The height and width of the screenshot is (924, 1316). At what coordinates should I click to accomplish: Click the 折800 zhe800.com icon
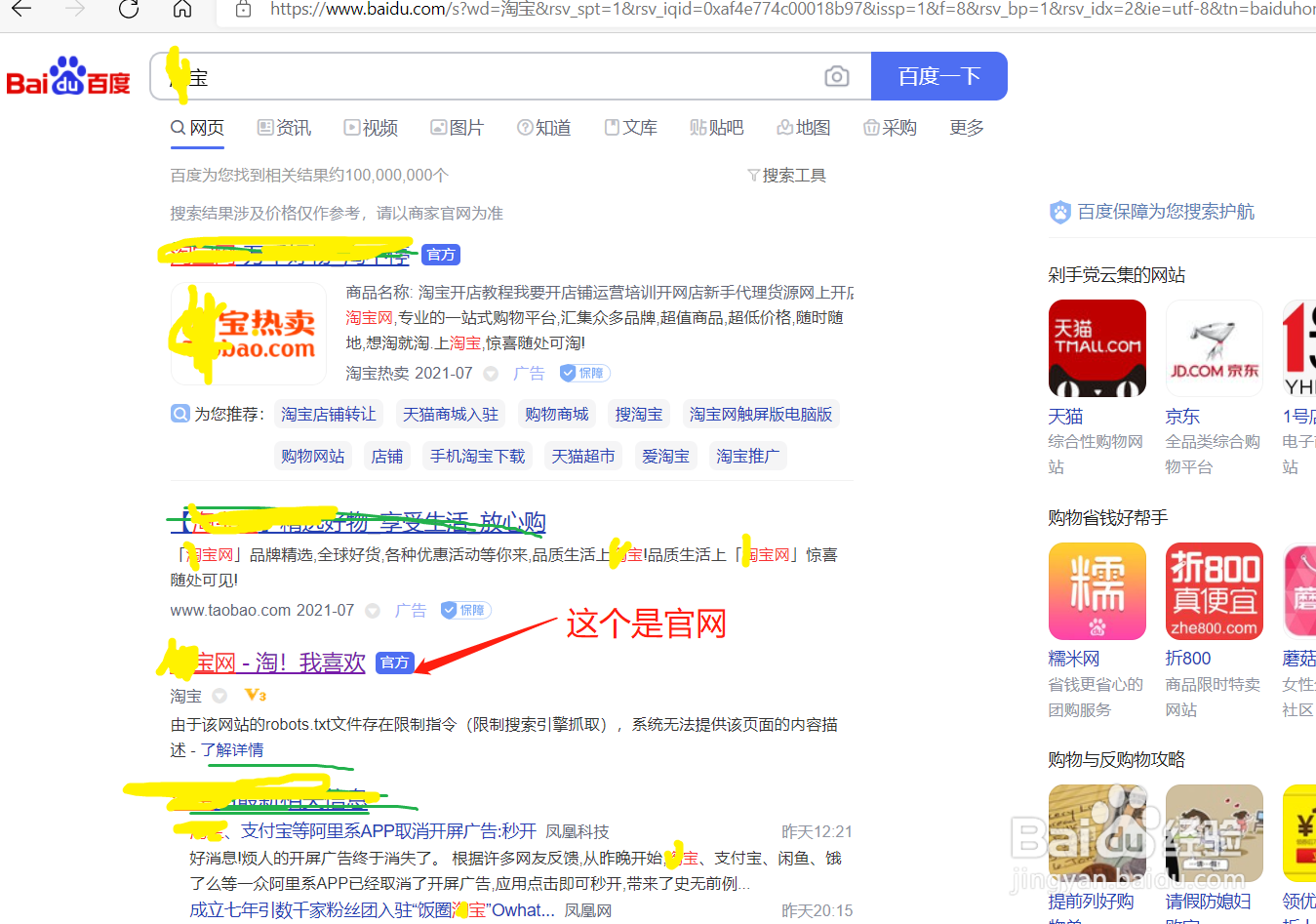[1215, 591]
